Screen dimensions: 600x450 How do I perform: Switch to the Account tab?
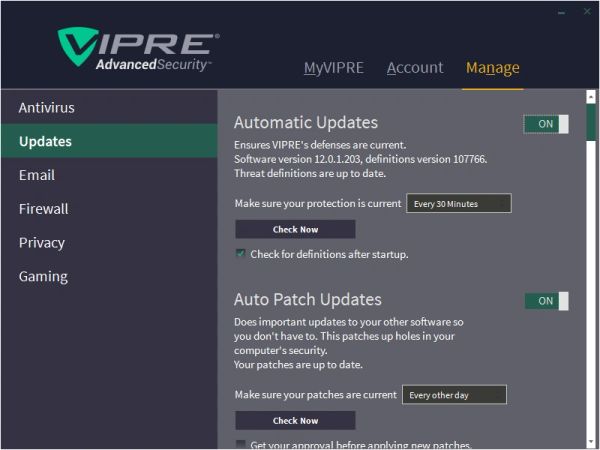click(x=415, y=68)
